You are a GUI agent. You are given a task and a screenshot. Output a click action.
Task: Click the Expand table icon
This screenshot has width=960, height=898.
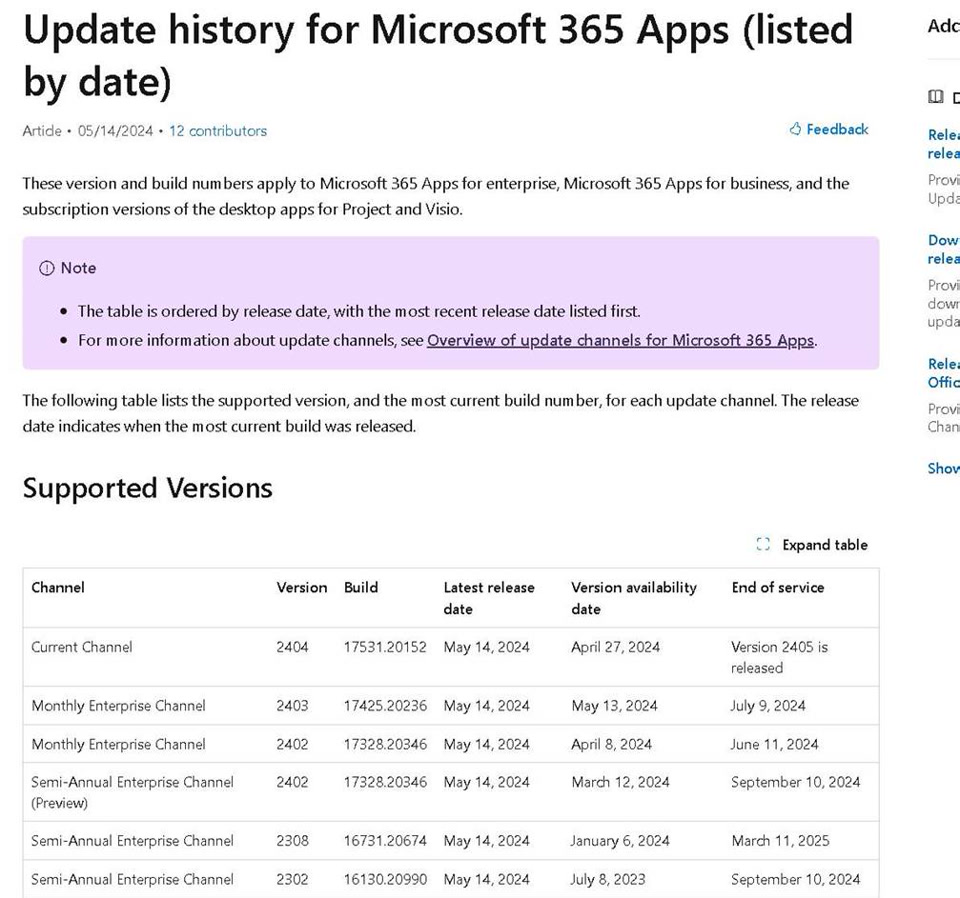point(763,544)
